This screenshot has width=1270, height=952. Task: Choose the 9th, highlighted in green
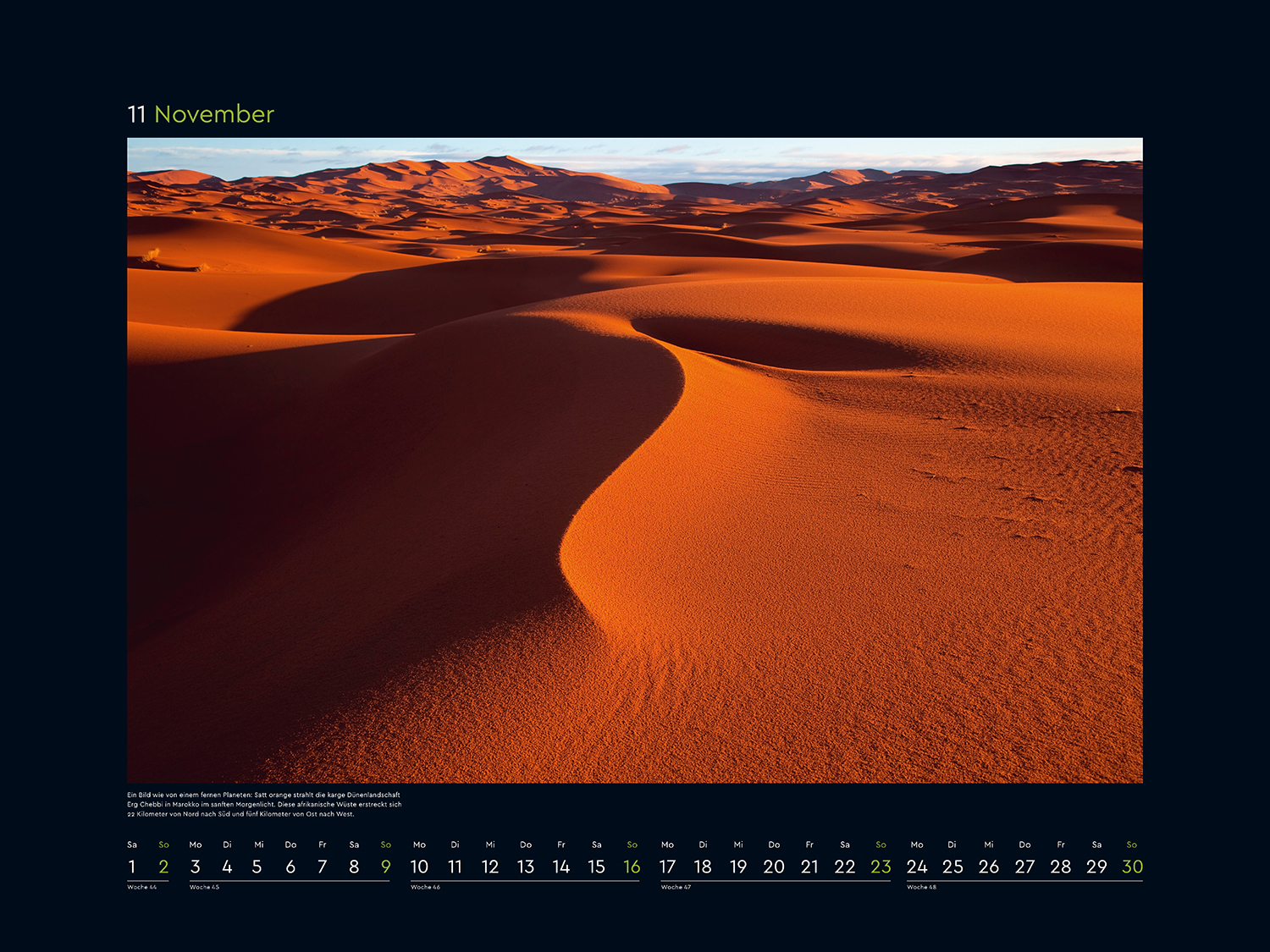386,867
